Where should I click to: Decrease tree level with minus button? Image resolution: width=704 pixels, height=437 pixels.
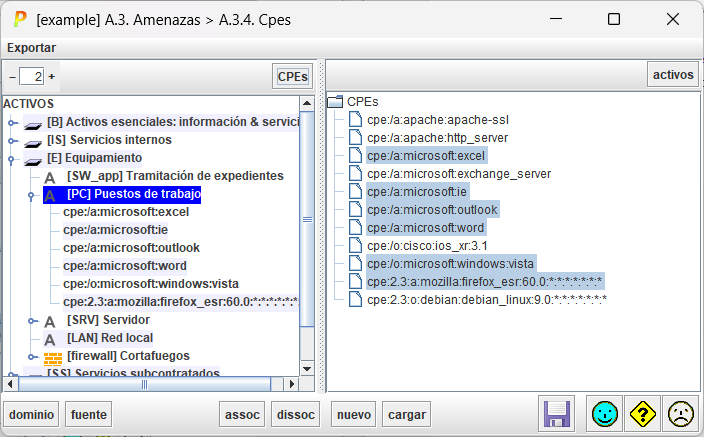tap(13, 77)
